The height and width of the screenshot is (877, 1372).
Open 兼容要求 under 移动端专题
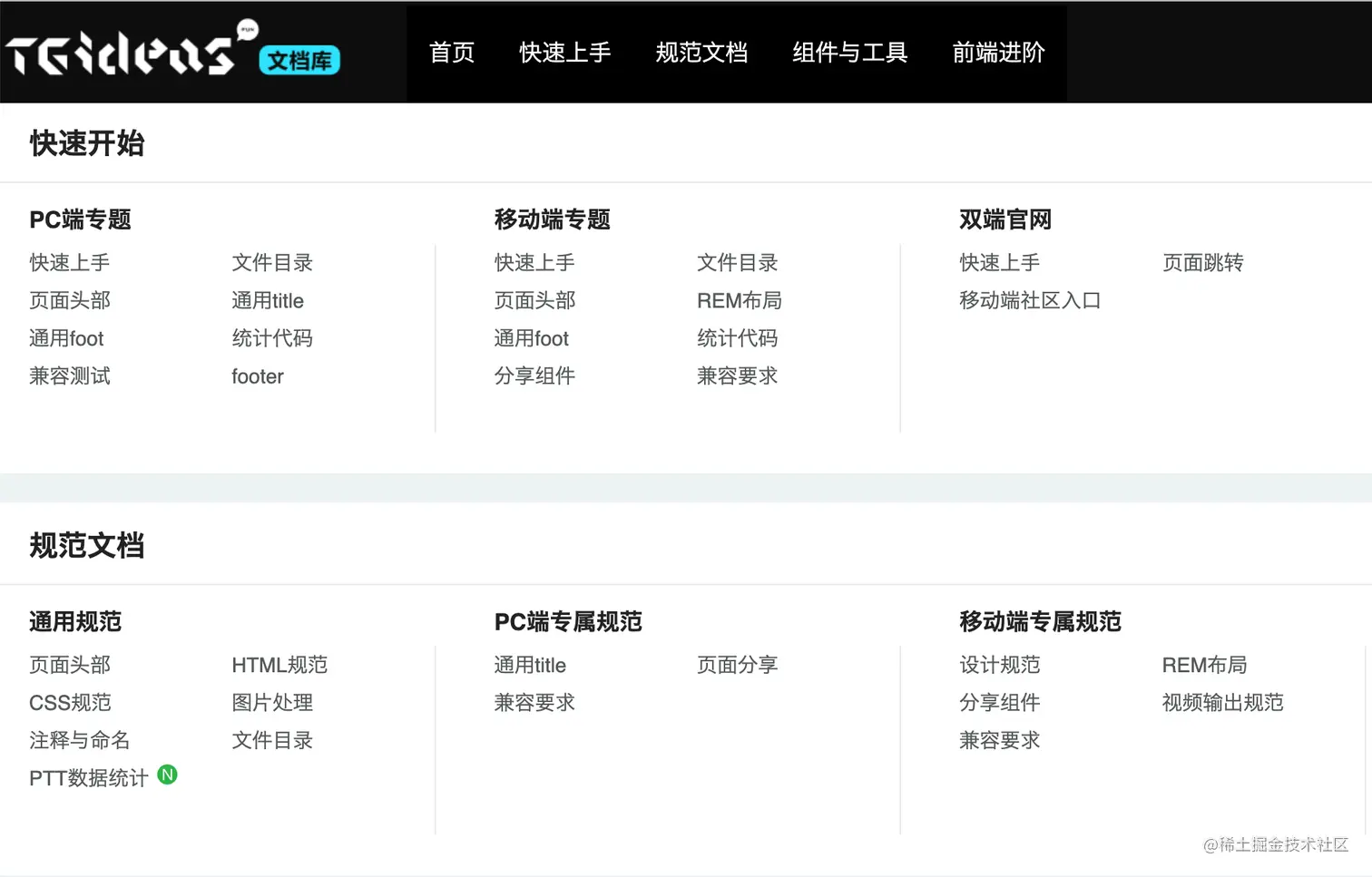tap(738, 376)
